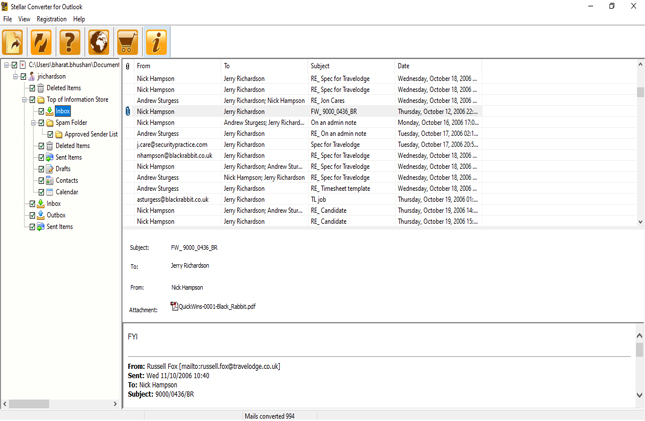Toggle the Calendar checkbox

[42, 192]
